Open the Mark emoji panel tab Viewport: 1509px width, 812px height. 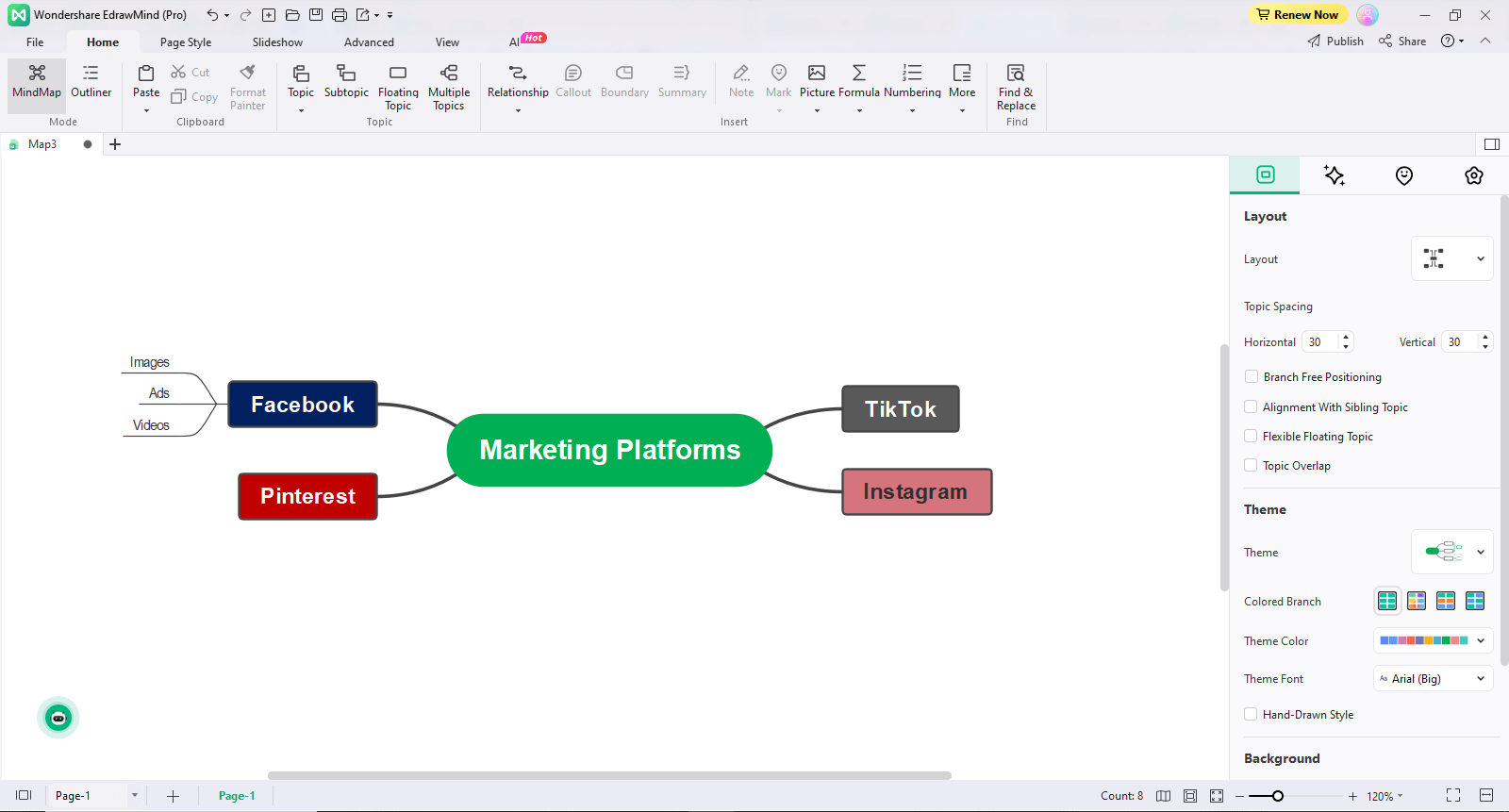[x=1404, y=175]
